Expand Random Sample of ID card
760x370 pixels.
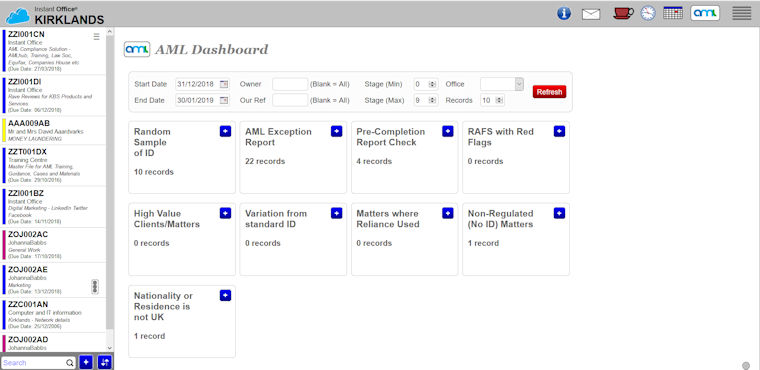coord(225,131)
